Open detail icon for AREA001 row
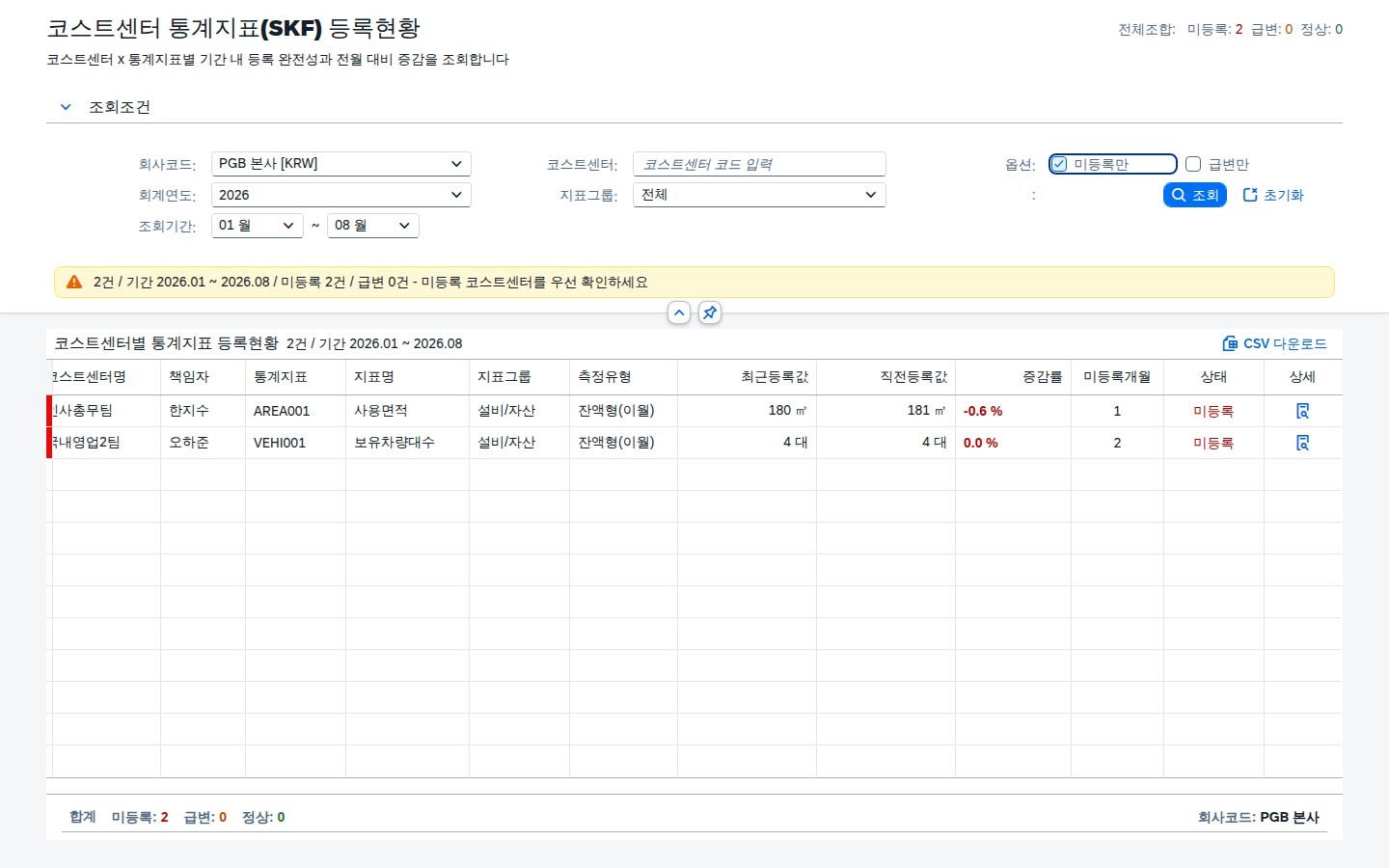This screenshot has width=1389, height=868. 1302,411
